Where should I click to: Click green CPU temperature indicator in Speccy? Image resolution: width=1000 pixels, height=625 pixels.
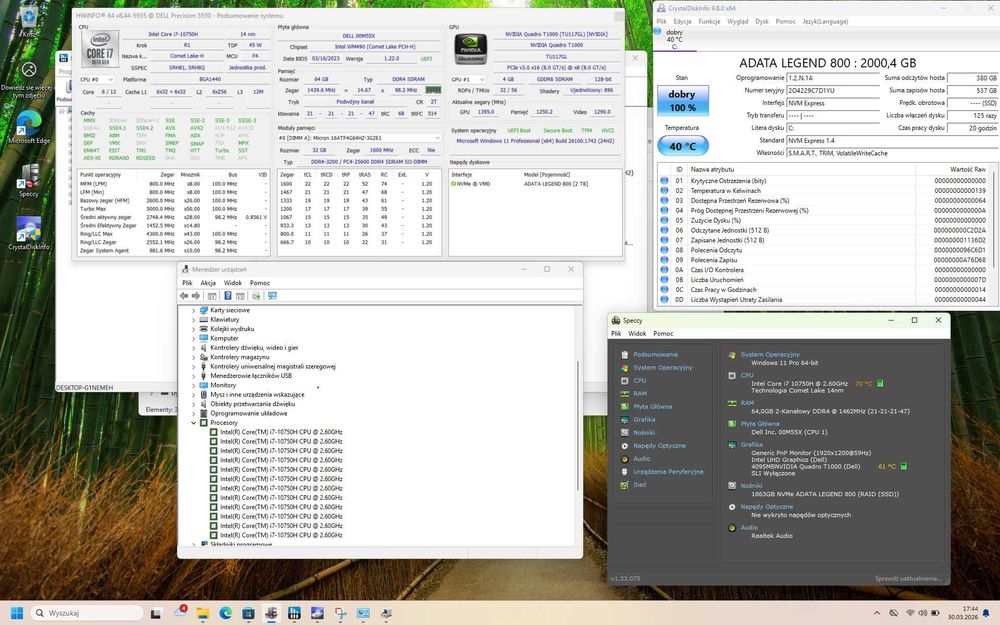click(x=880, y=383)
